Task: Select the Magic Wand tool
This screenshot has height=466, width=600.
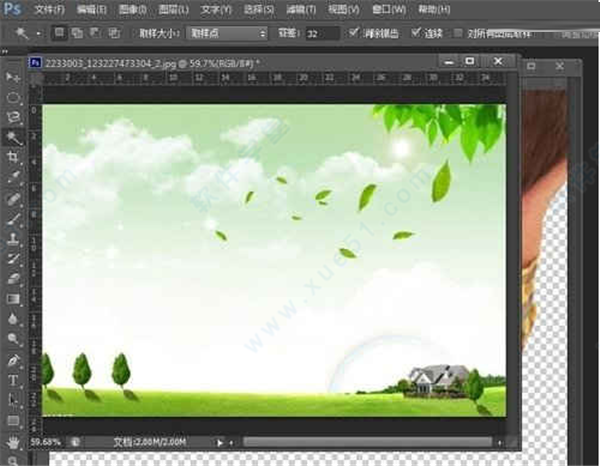Action: click(13, 137)
